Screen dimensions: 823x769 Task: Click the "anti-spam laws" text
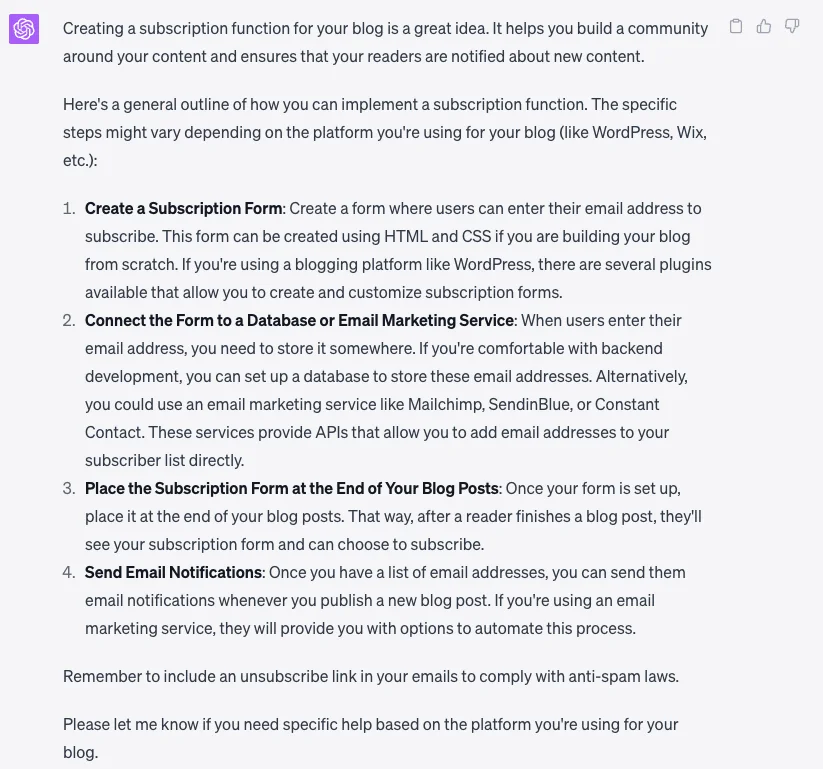coord(624,676)
